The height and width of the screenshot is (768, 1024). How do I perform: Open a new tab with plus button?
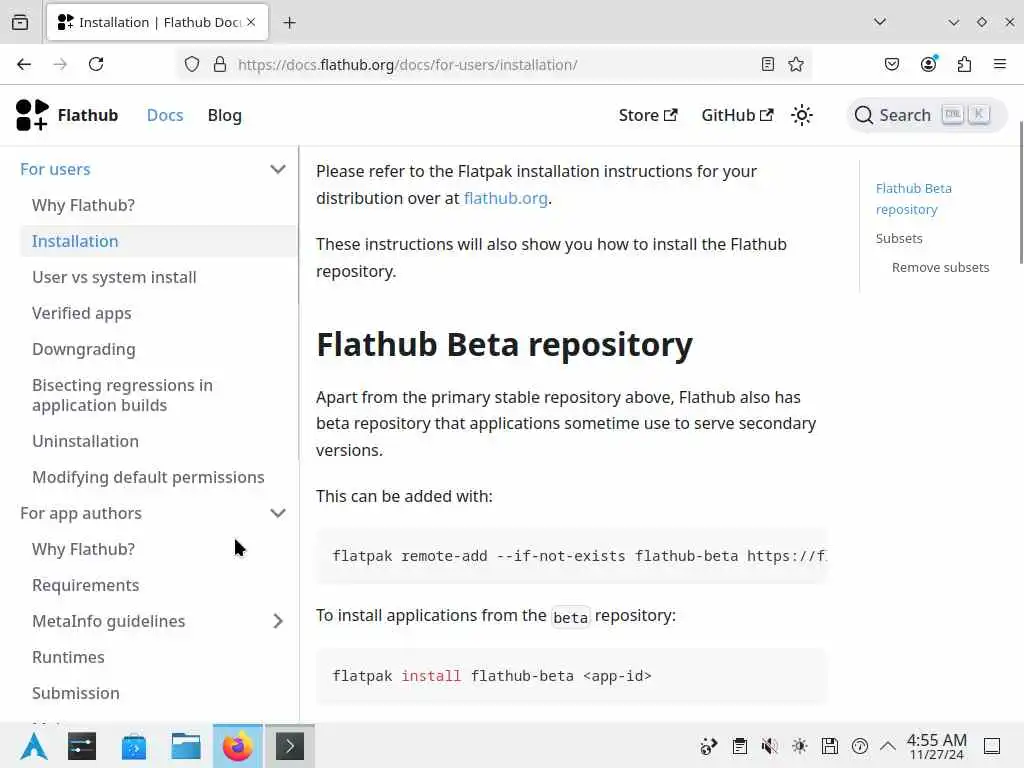(x=289, y=23)
